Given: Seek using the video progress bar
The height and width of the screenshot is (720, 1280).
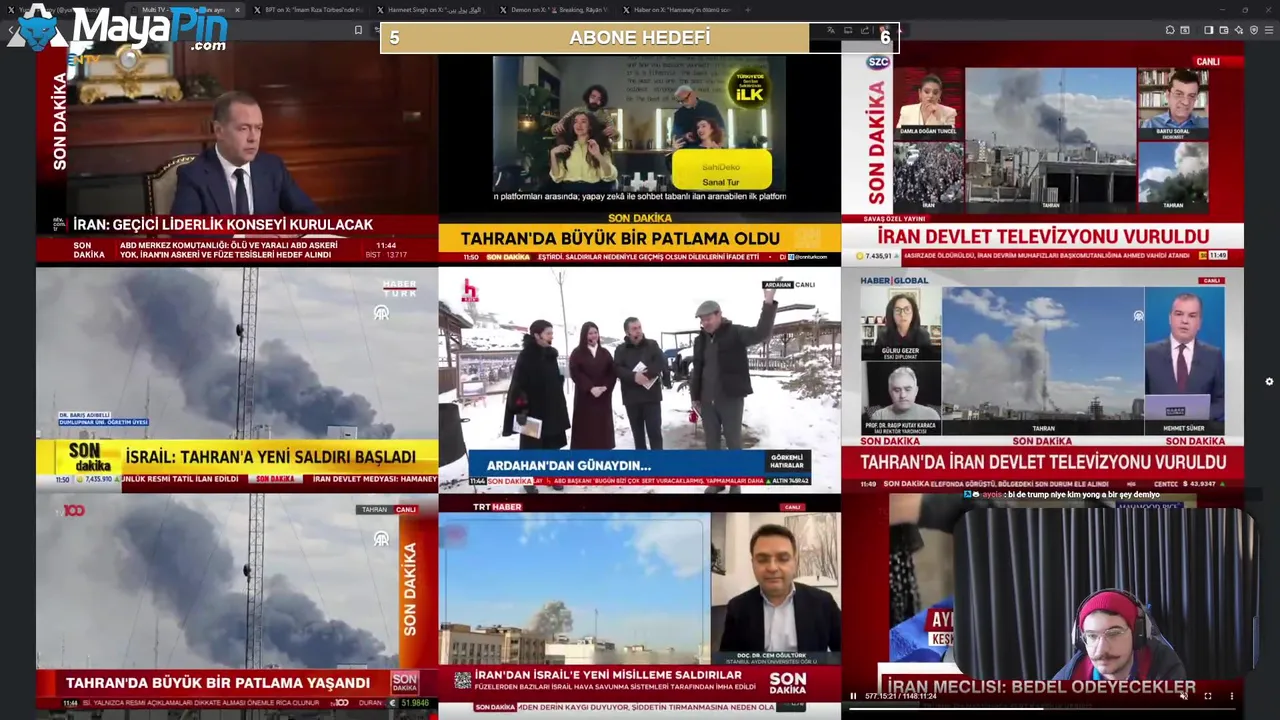Looking at the screenshot, I should (1043, 708).
